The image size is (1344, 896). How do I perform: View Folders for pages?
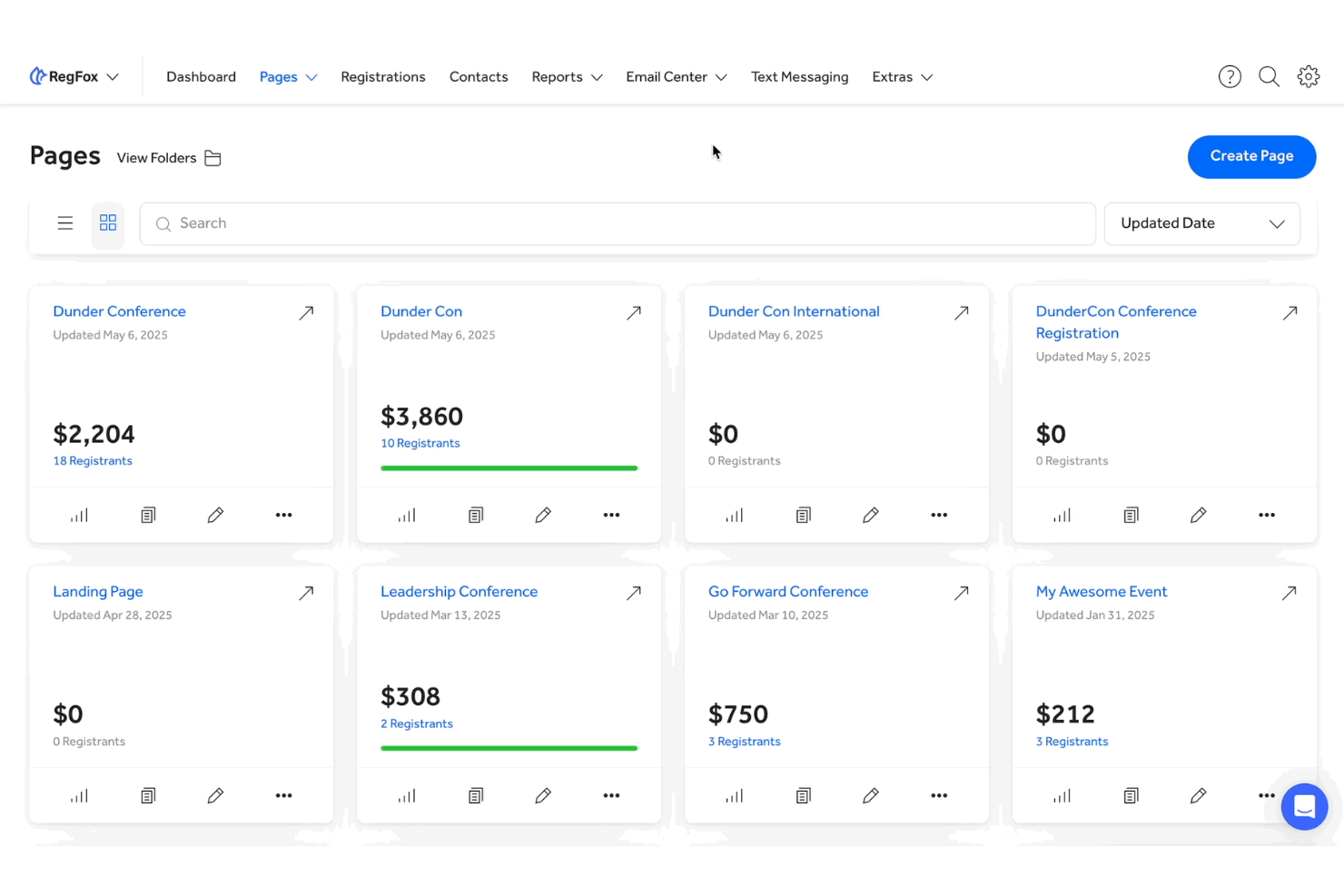(x=169, y=157)
